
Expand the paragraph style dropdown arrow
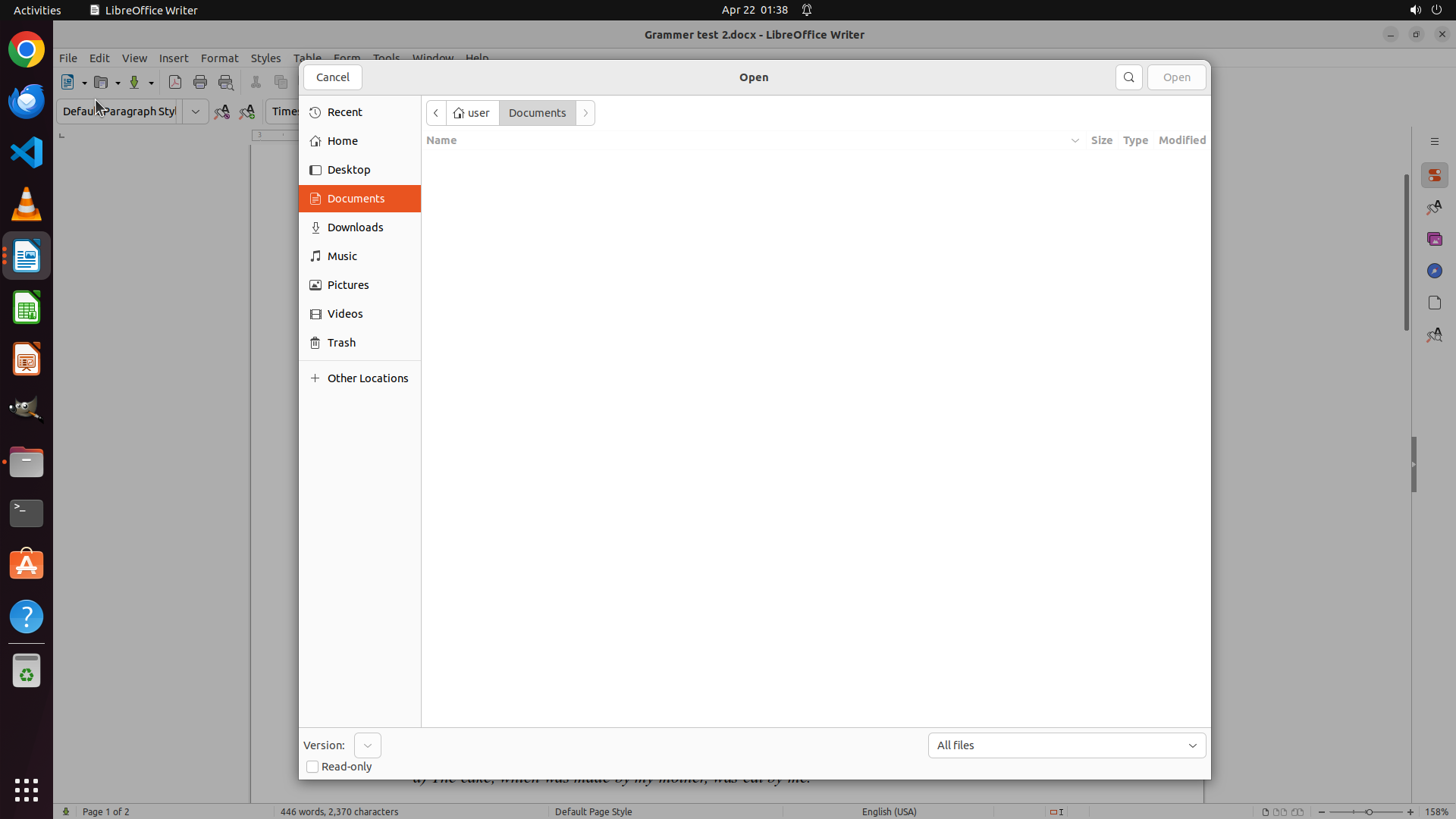click(x=196, y=111)
